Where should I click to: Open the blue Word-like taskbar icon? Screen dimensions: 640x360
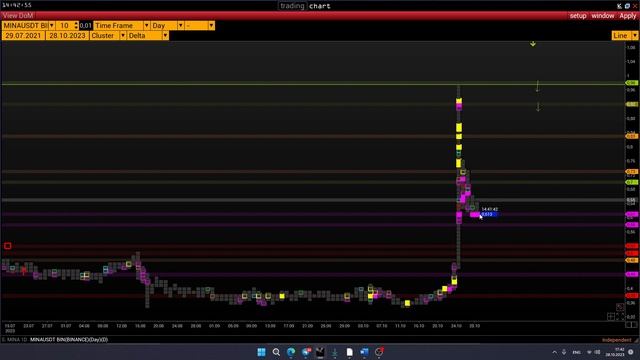[x=364, y=352]
